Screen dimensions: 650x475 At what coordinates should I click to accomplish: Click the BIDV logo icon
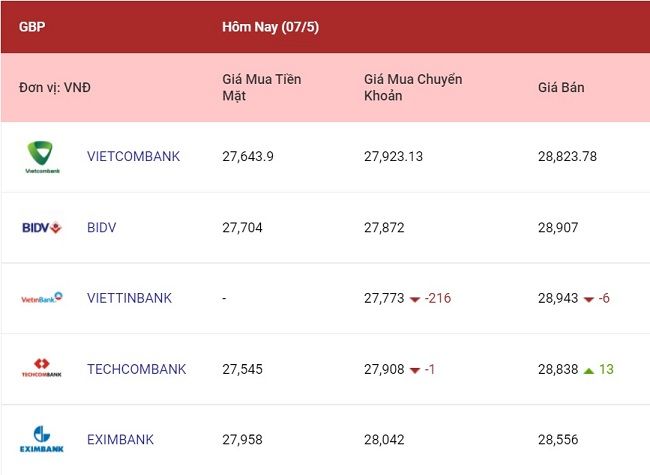pyautogui.click(x=42, y=227)
